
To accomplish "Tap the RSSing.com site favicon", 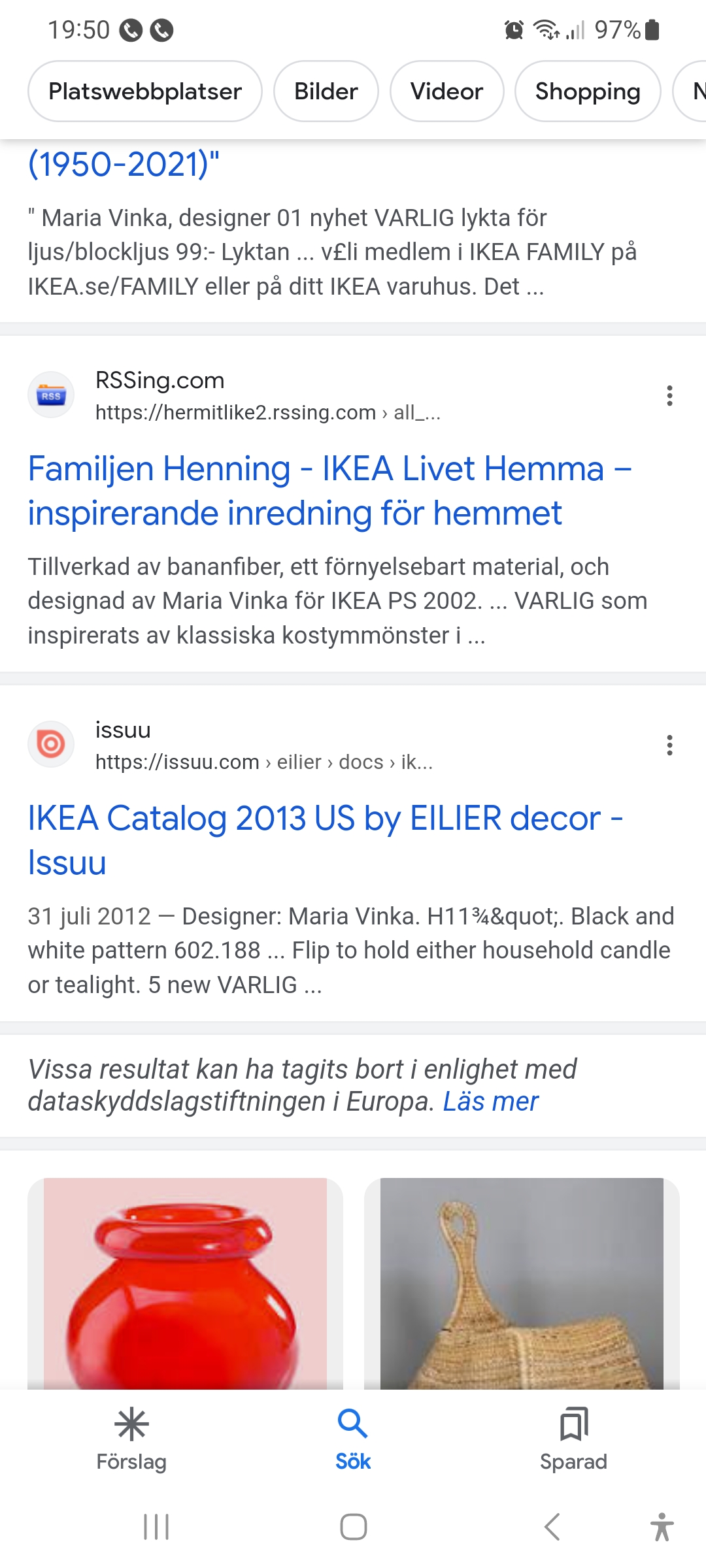I will (x=51, y=395).
